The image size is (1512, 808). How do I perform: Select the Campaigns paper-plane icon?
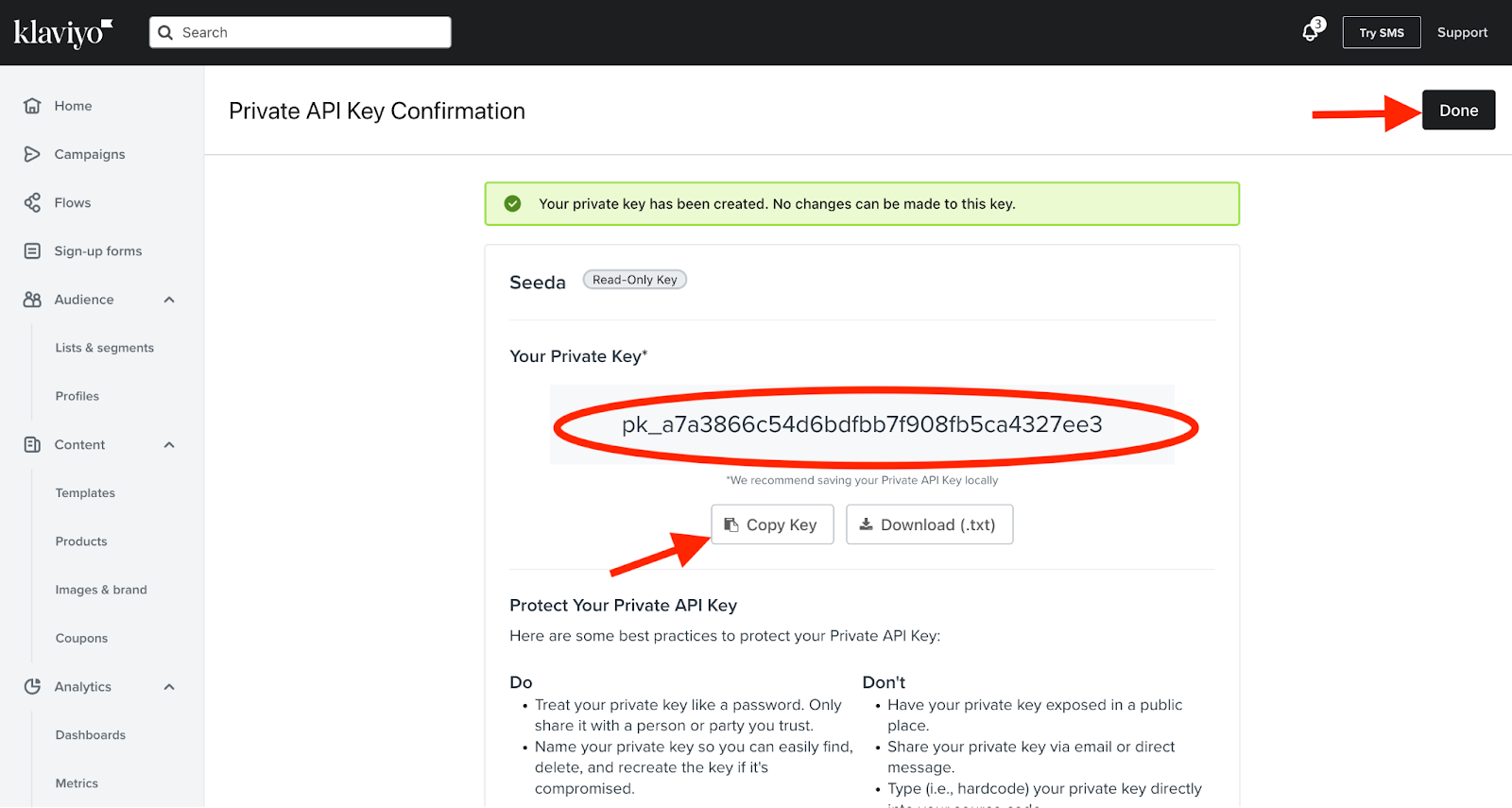click(32, 154)
